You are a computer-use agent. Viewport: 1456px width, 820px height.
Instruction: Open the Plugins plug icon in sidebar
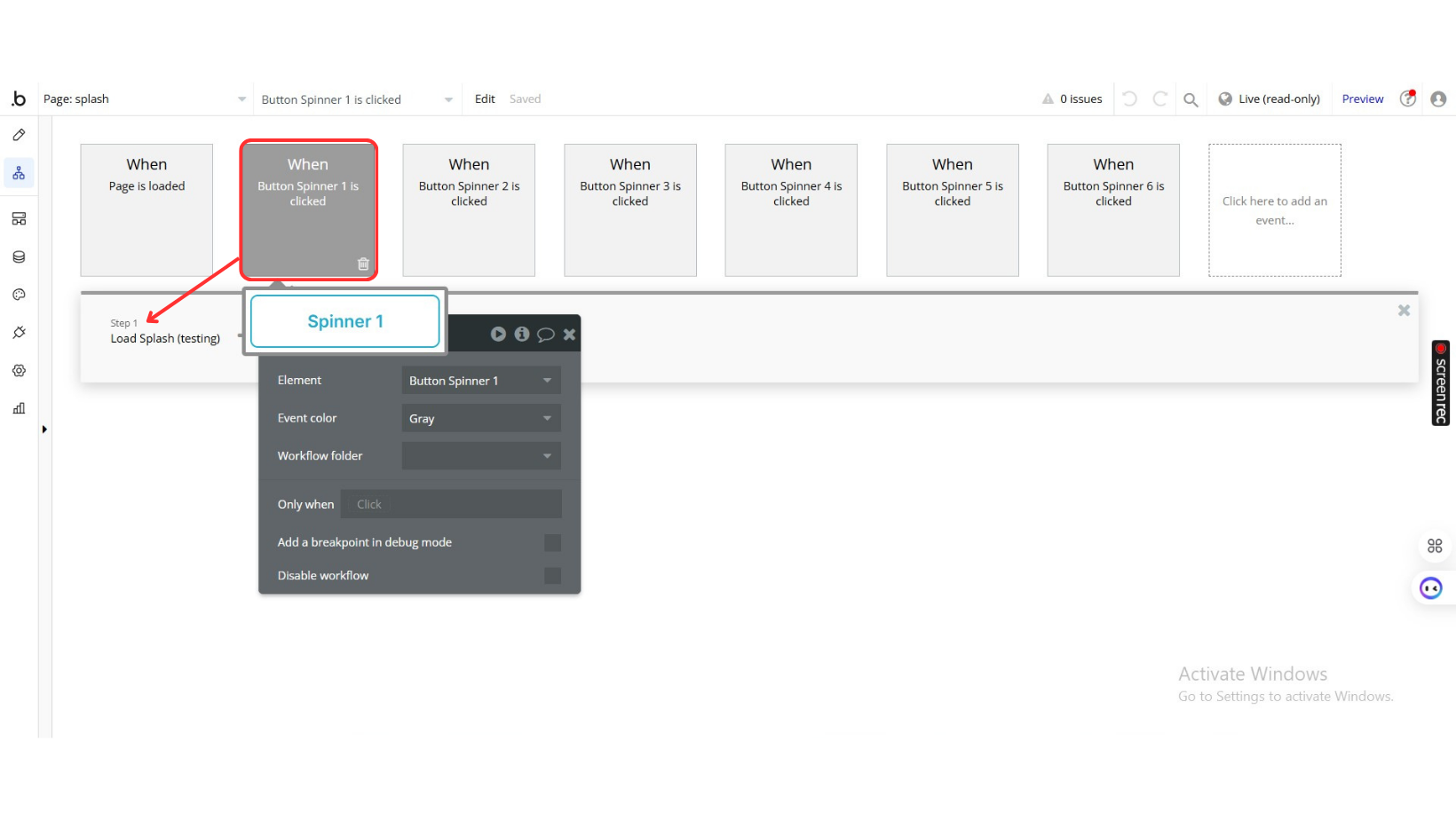point(19,333)
